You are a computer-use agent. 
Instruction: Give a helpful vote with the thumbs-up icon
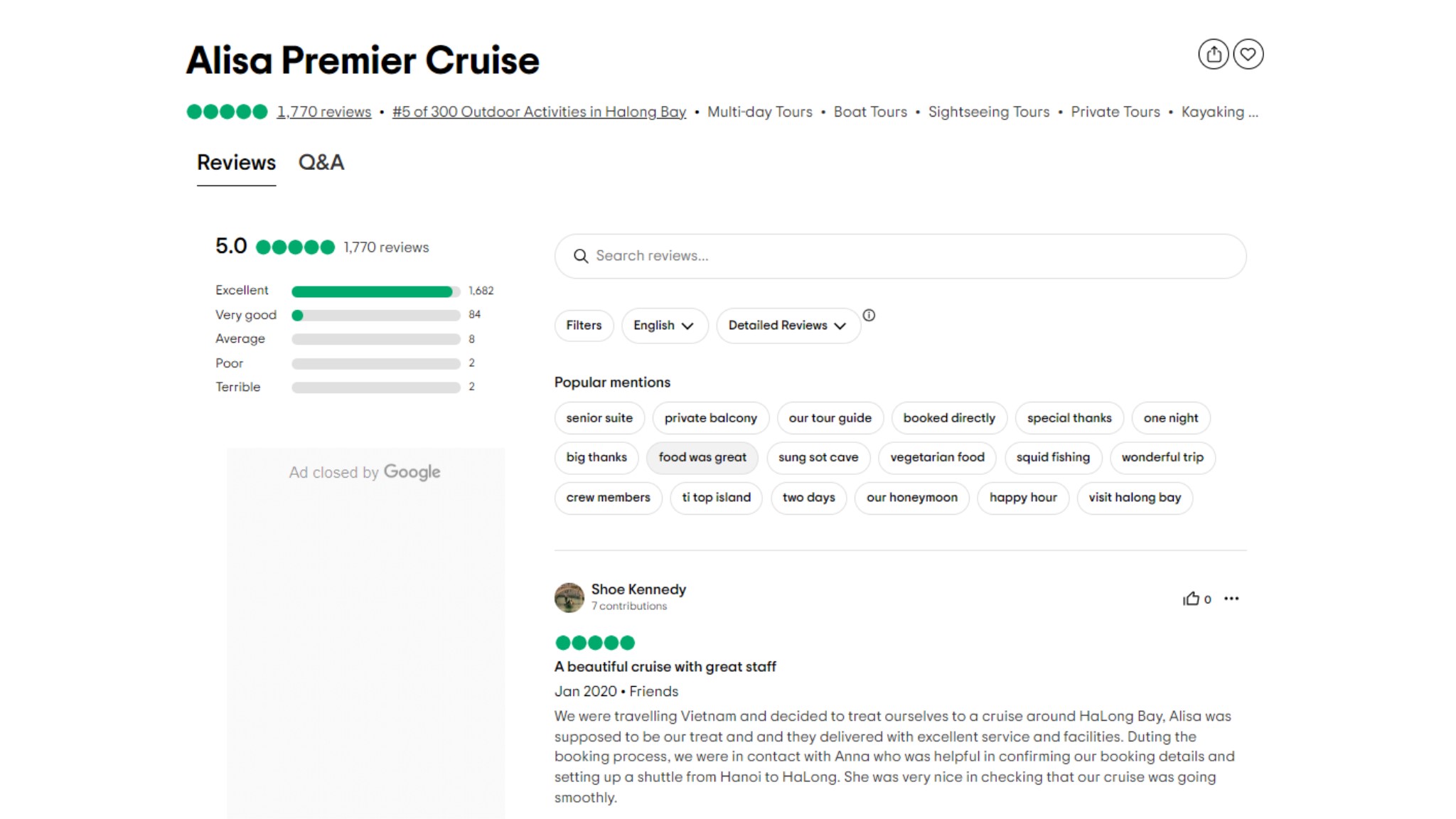pos(1192,599)
